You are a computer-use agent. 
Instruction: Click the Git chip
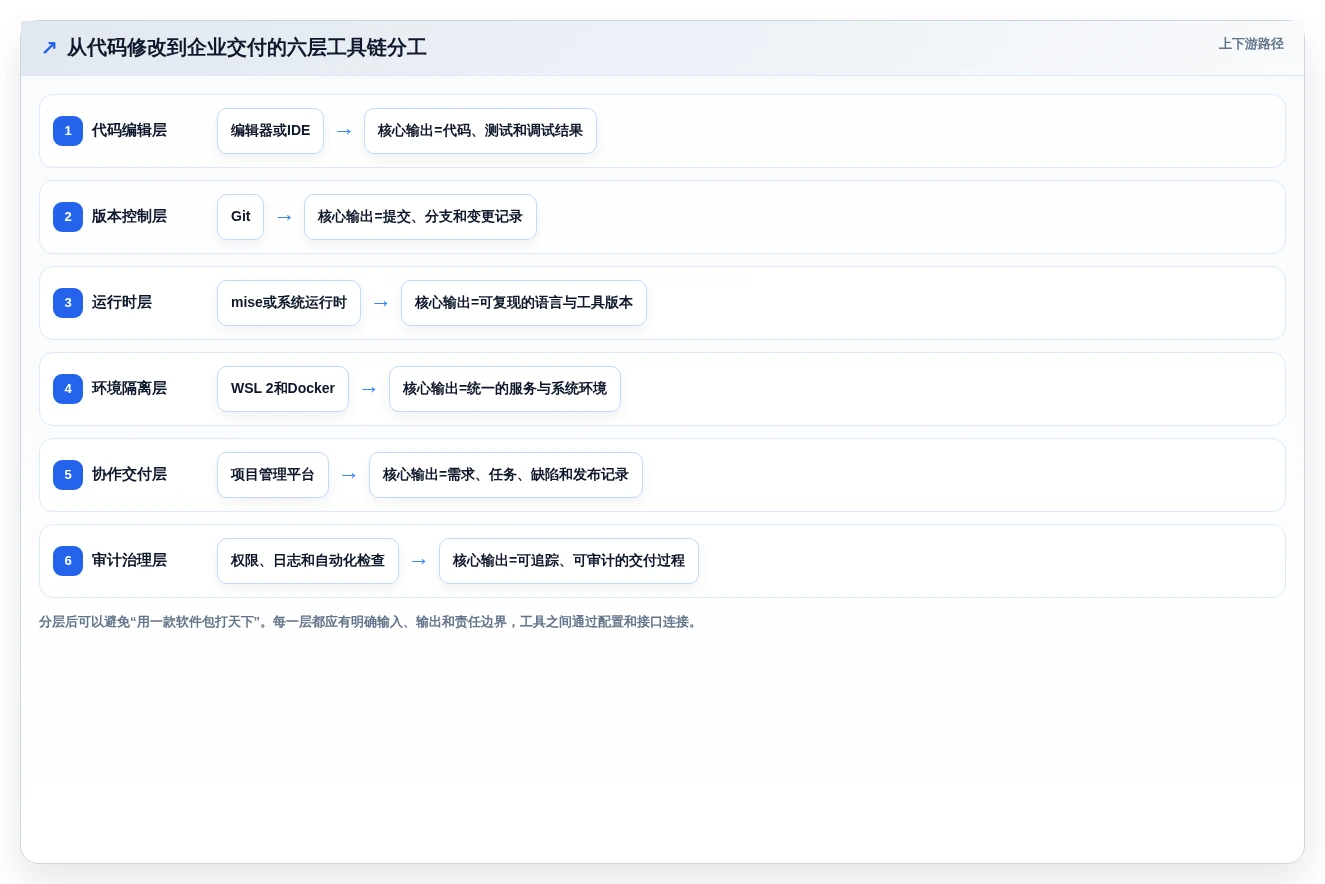point(240,217)
